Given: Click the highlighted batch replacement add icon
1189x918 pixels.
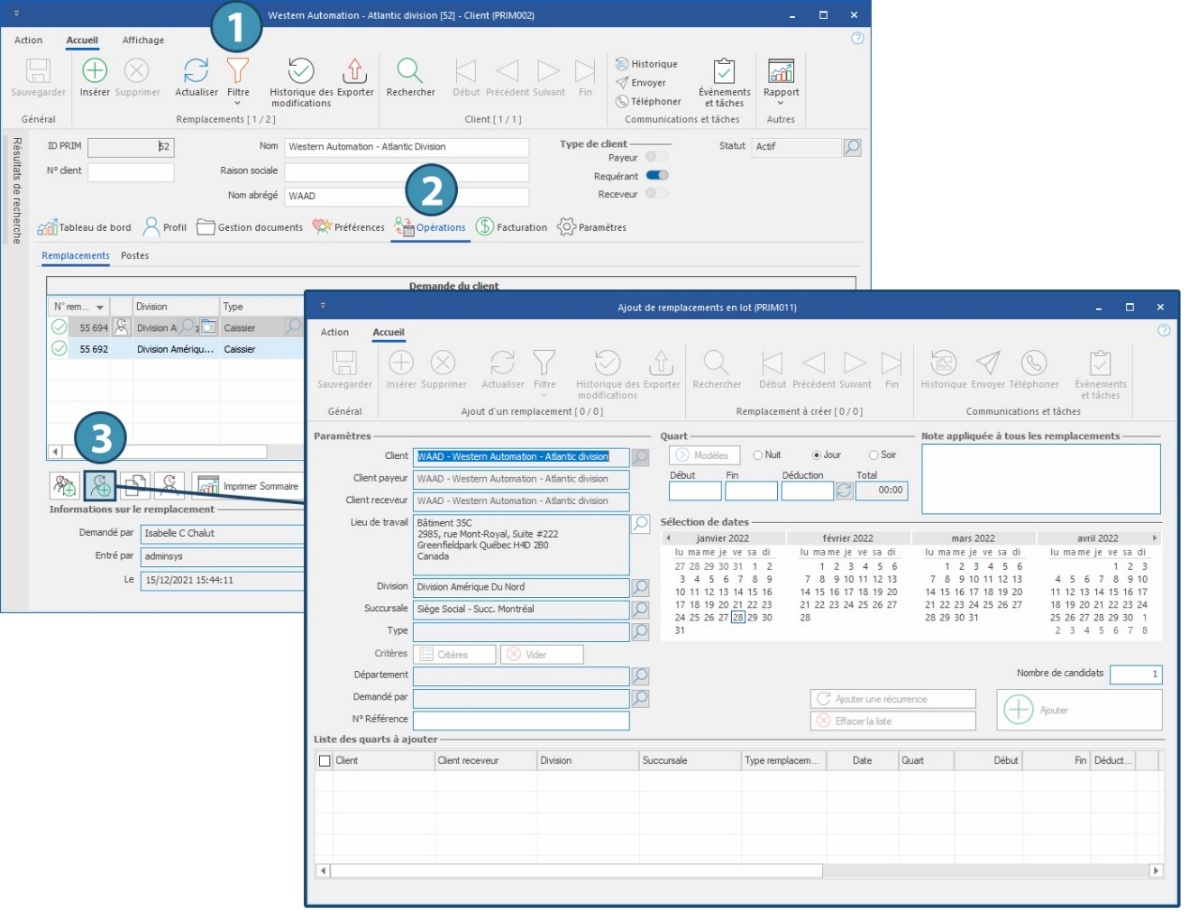Looking at the screenshot, I should click(x=100, y=485).
